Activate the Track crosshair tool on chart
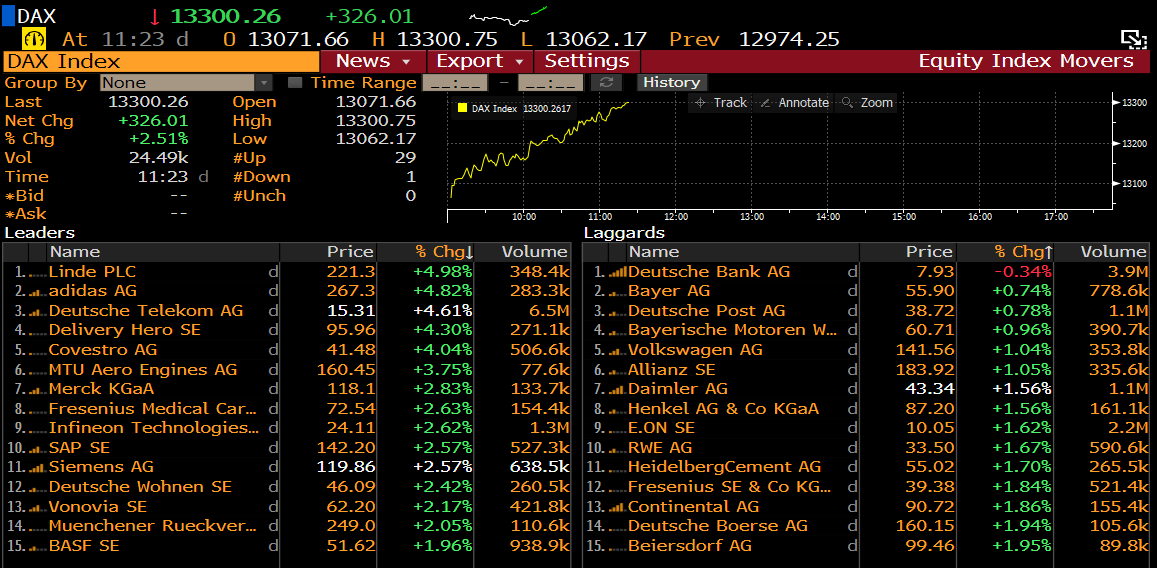1157x568 pixels. click(x=721, y=102)
